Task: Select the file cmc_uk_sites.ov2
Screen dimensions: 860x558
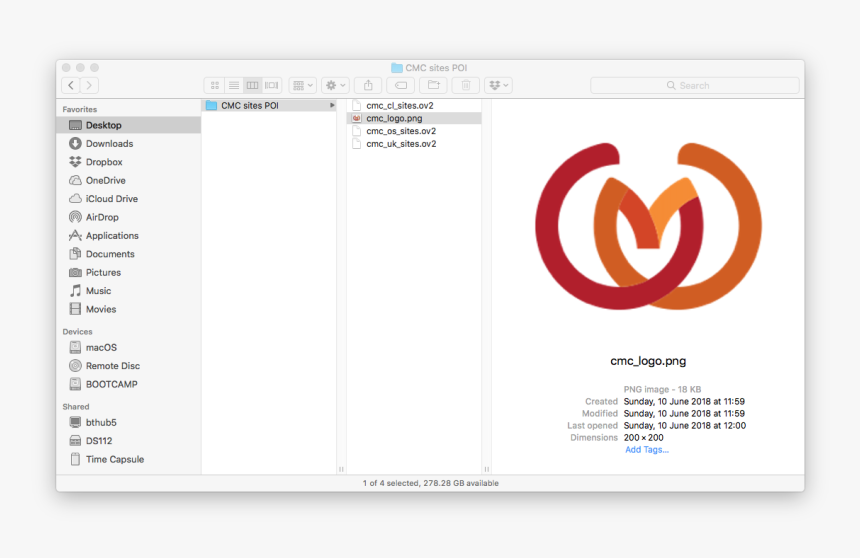Action: point(414,144)
